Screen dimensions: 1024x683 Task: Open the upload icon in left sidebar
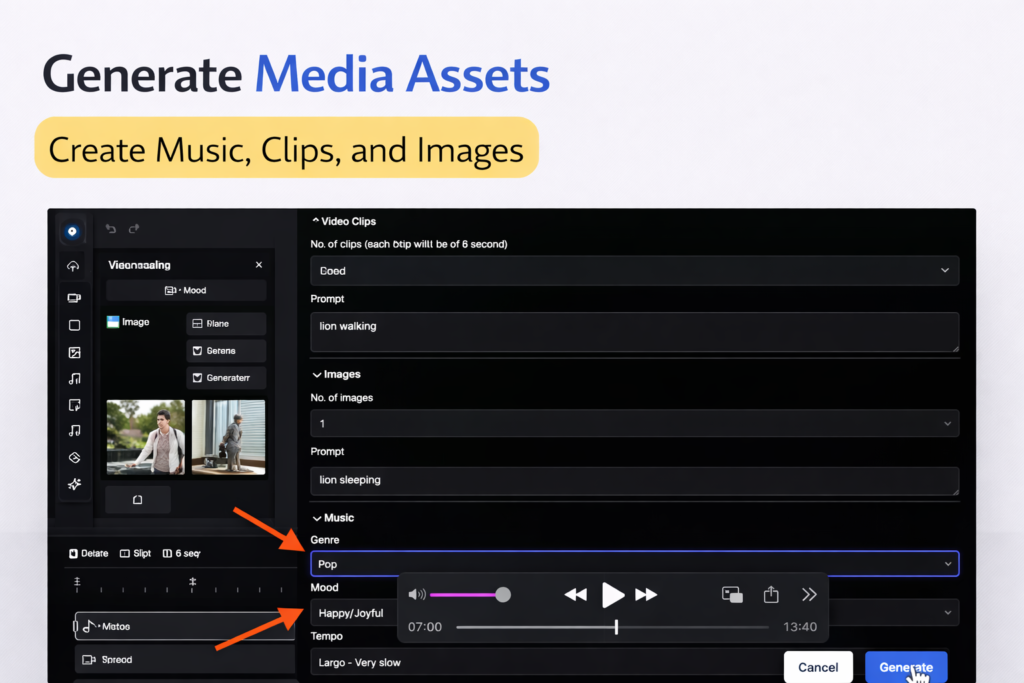click(x=73, y=267)
